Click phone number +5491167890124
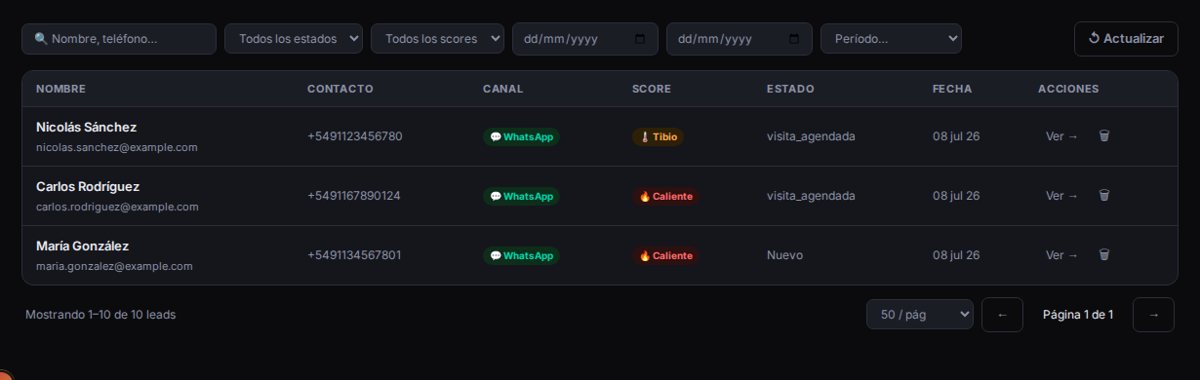Image resolution: width=1200 pixels, height=380 pixels. (x=354, y=196)
